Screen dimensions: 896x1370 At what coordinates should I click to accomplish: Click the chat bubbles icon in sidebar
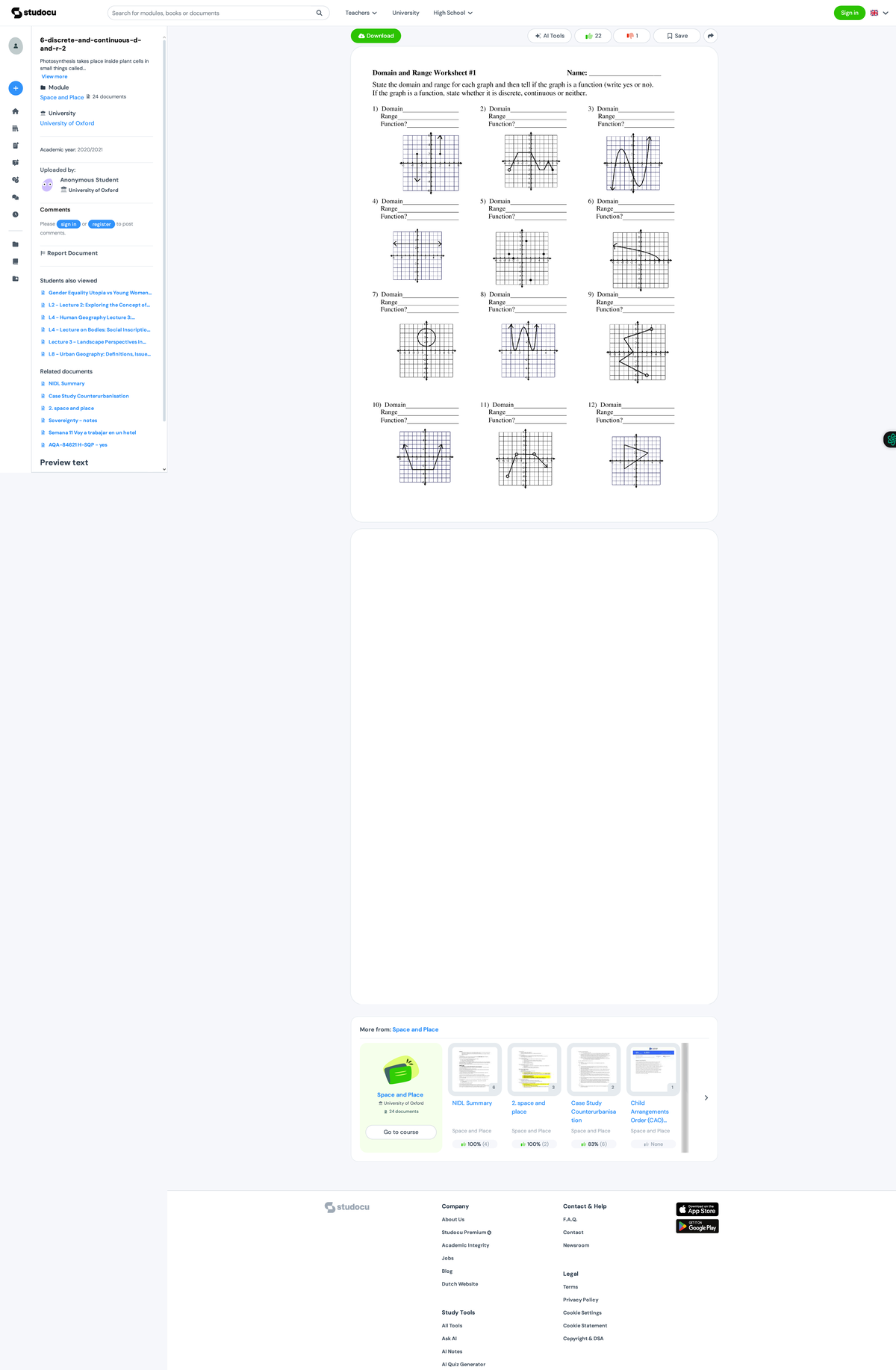click(x=15, y=197)
